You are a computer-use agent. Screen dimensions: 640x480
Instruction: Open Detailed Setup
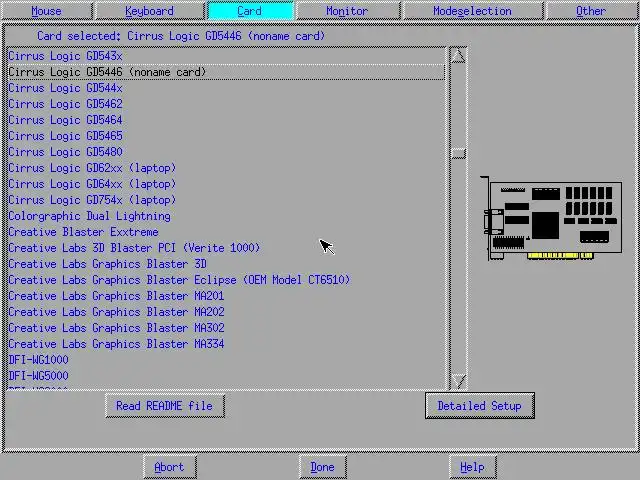(x=480, y=406)
